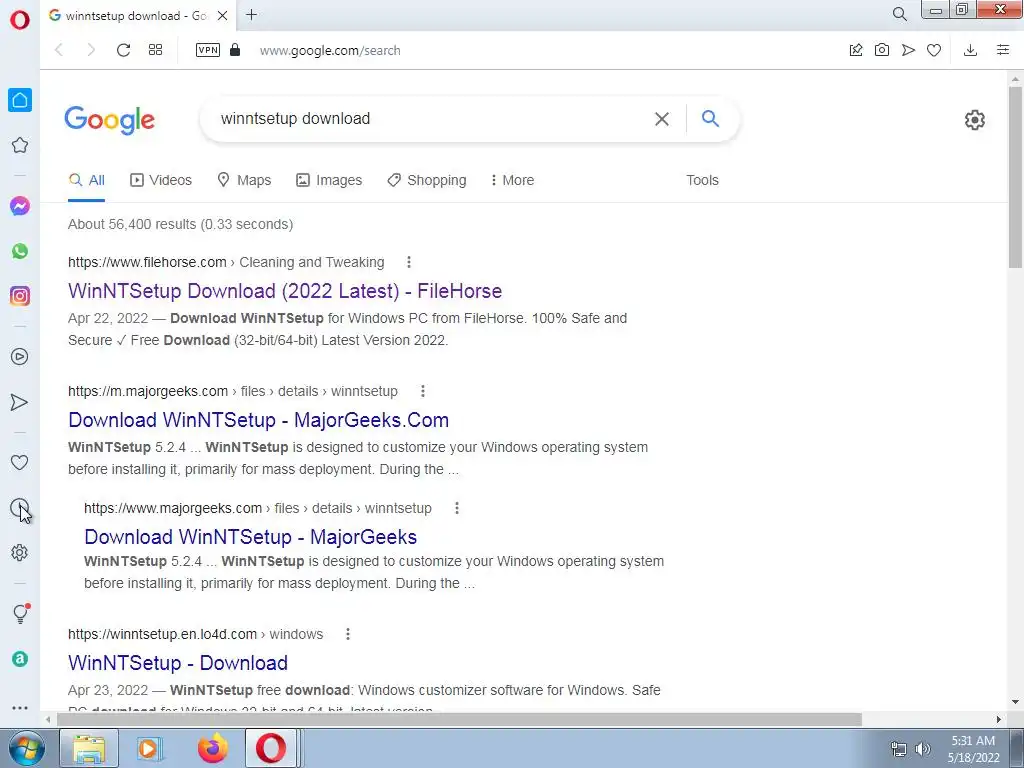Switch to Maps results tab
The image size is (1024, 768).
[244, 180]
